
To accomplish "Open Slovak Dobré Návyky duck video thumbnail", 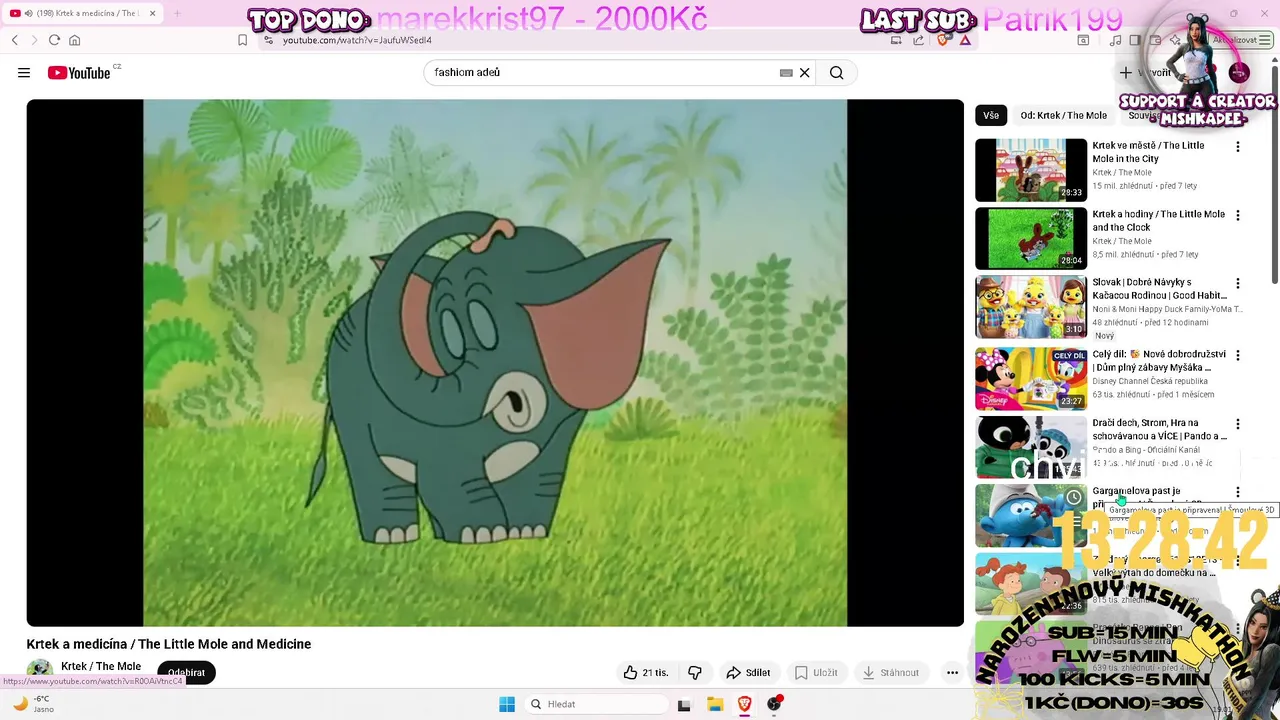I will click(1031, 308).
